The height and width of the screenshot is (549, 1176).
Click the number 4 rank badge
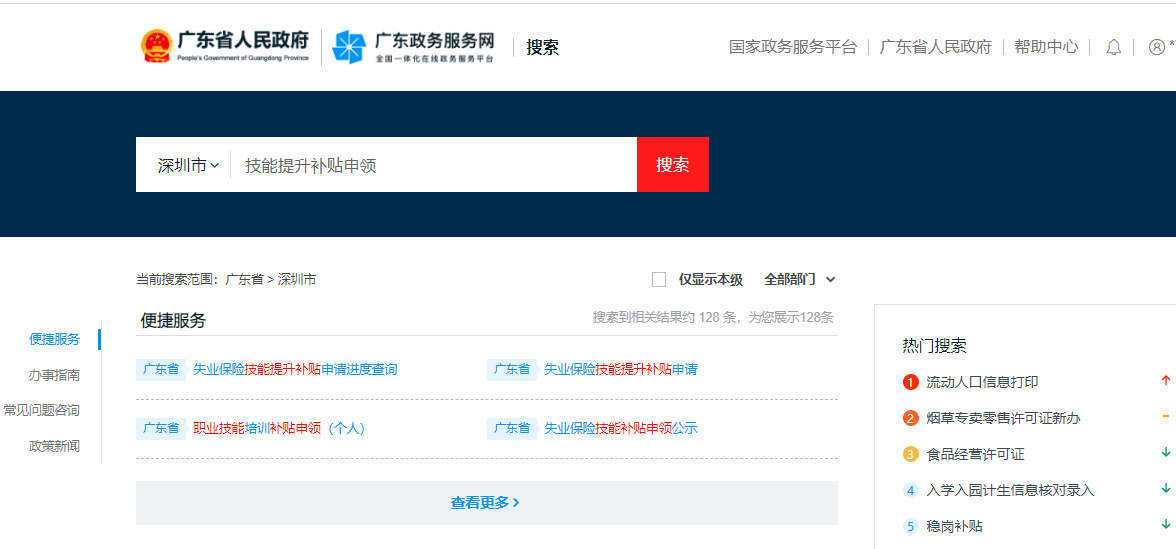910,490
